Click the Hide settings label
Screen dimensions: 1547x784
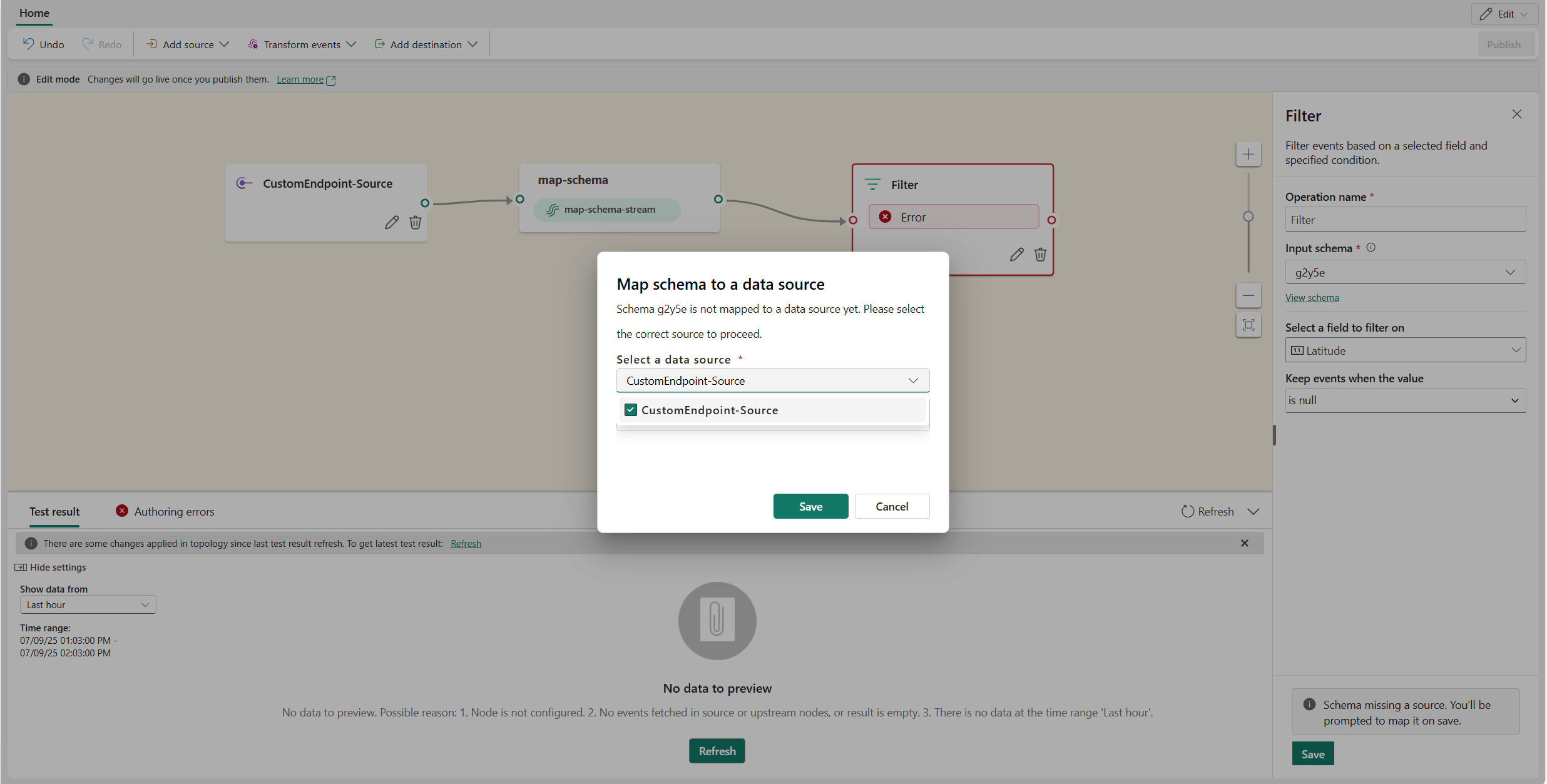[x=58, y=567]
